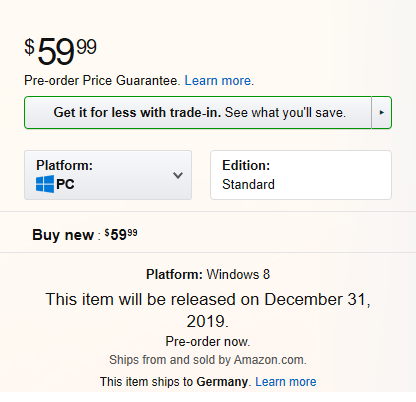Click the bold Germany destination text
The height and width of the screenshot is (402, 416).
point(222,382)
